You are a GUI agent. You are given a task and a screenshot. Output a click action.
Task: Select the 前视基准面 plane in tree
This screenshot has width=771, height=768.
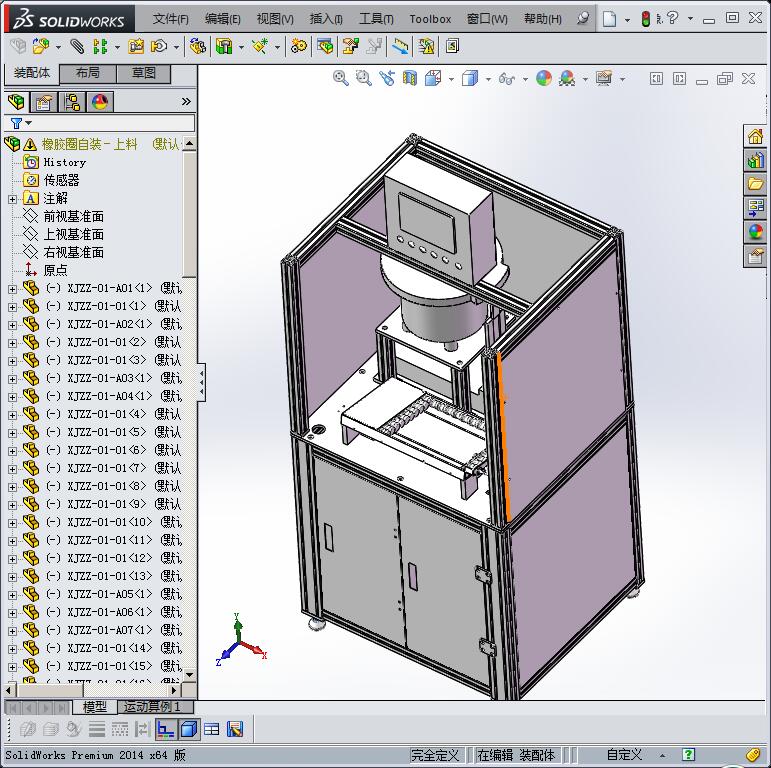point(74,216)
